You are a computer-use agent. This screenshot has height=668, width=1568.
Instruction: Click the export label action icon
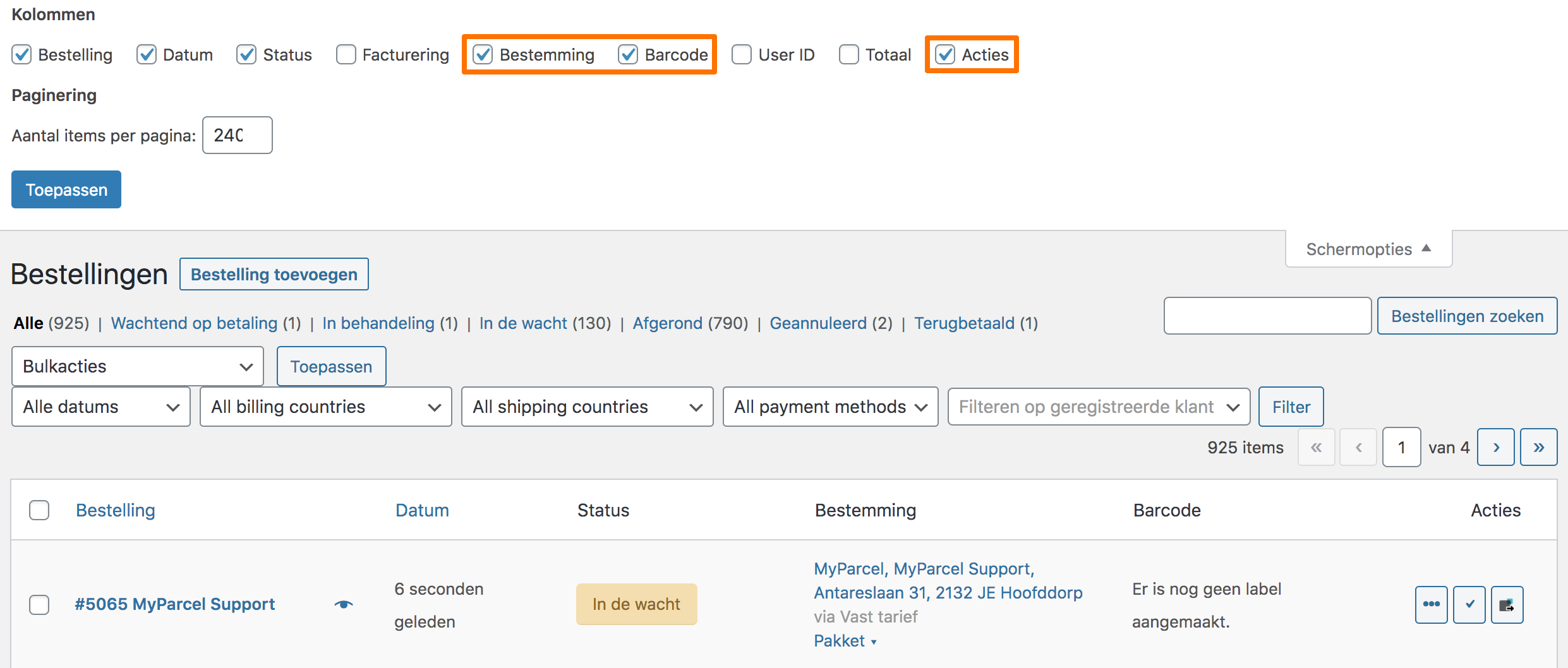(x=1507, y=604)
